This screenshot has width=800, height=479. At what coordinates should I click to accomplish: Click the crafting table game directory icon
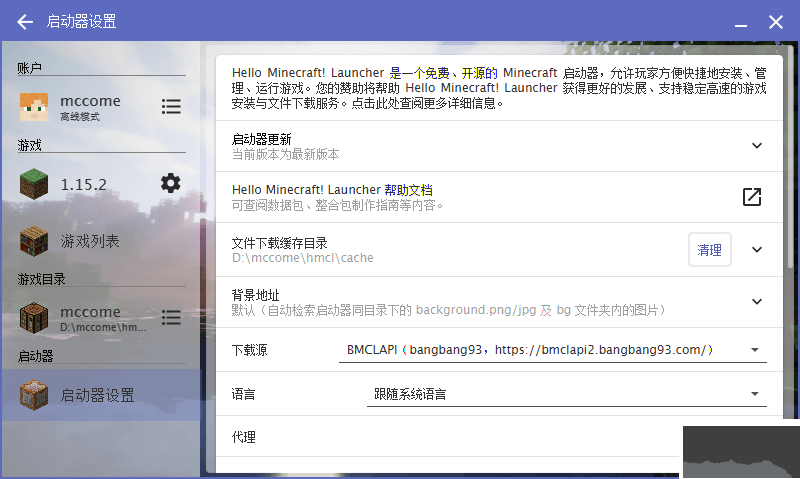click(34, 317)
